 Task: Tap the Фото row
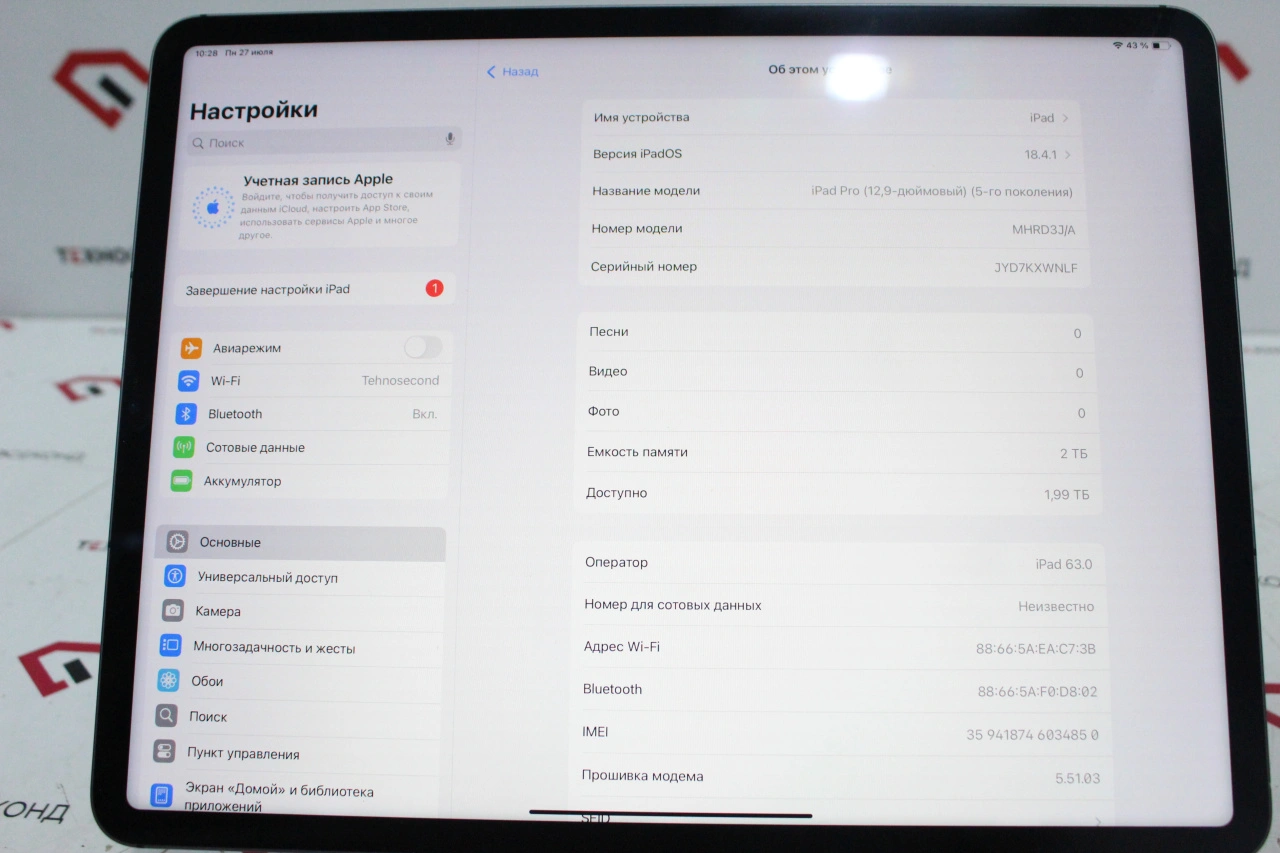(837, 412)
